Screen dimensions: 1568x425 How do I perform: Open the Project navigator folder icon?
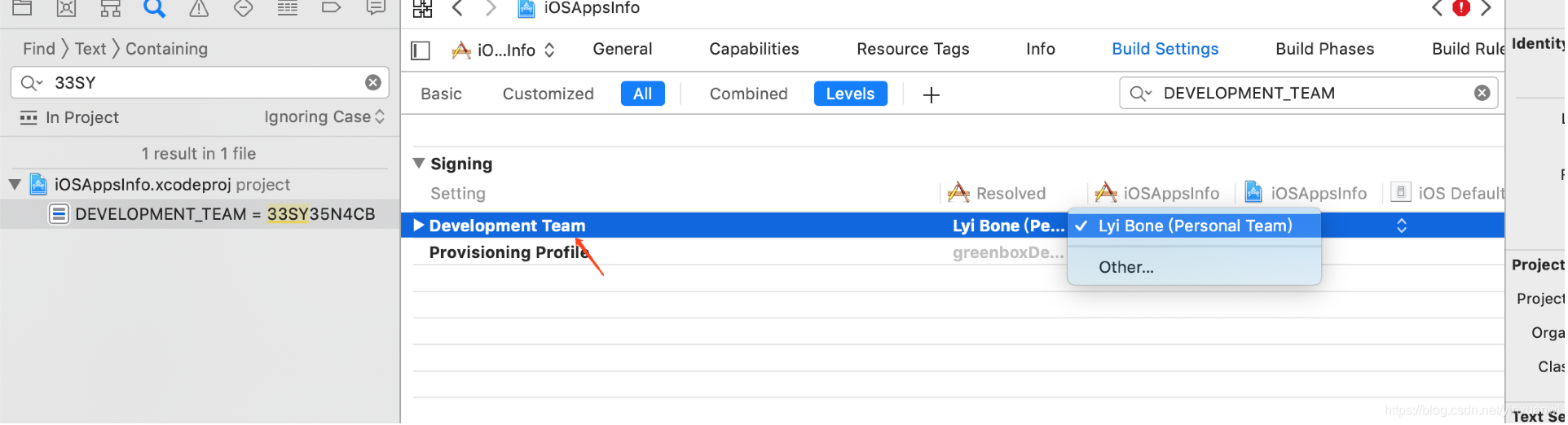click(22, 8)
